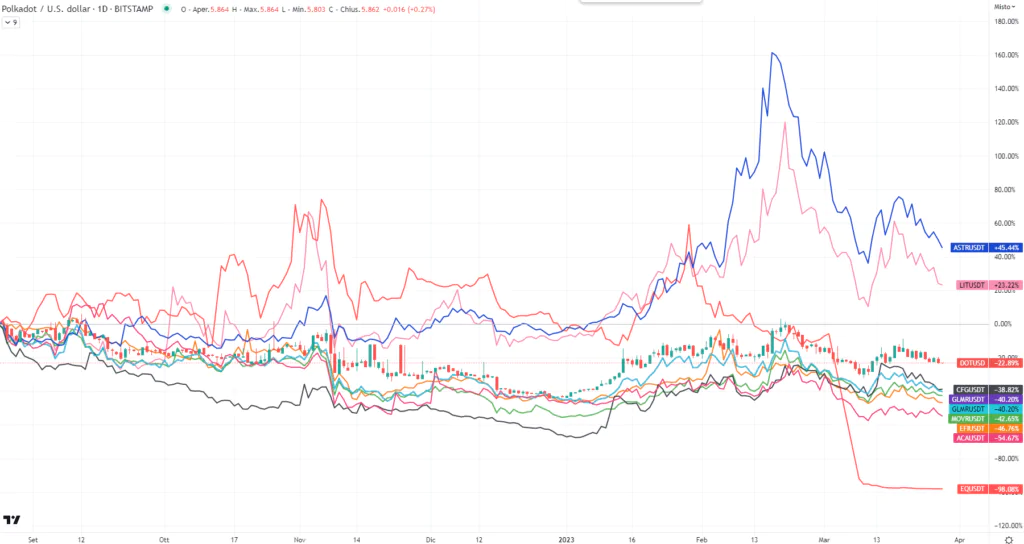Open the Misto scale mode dropdown

click(x=1004, y=7)
